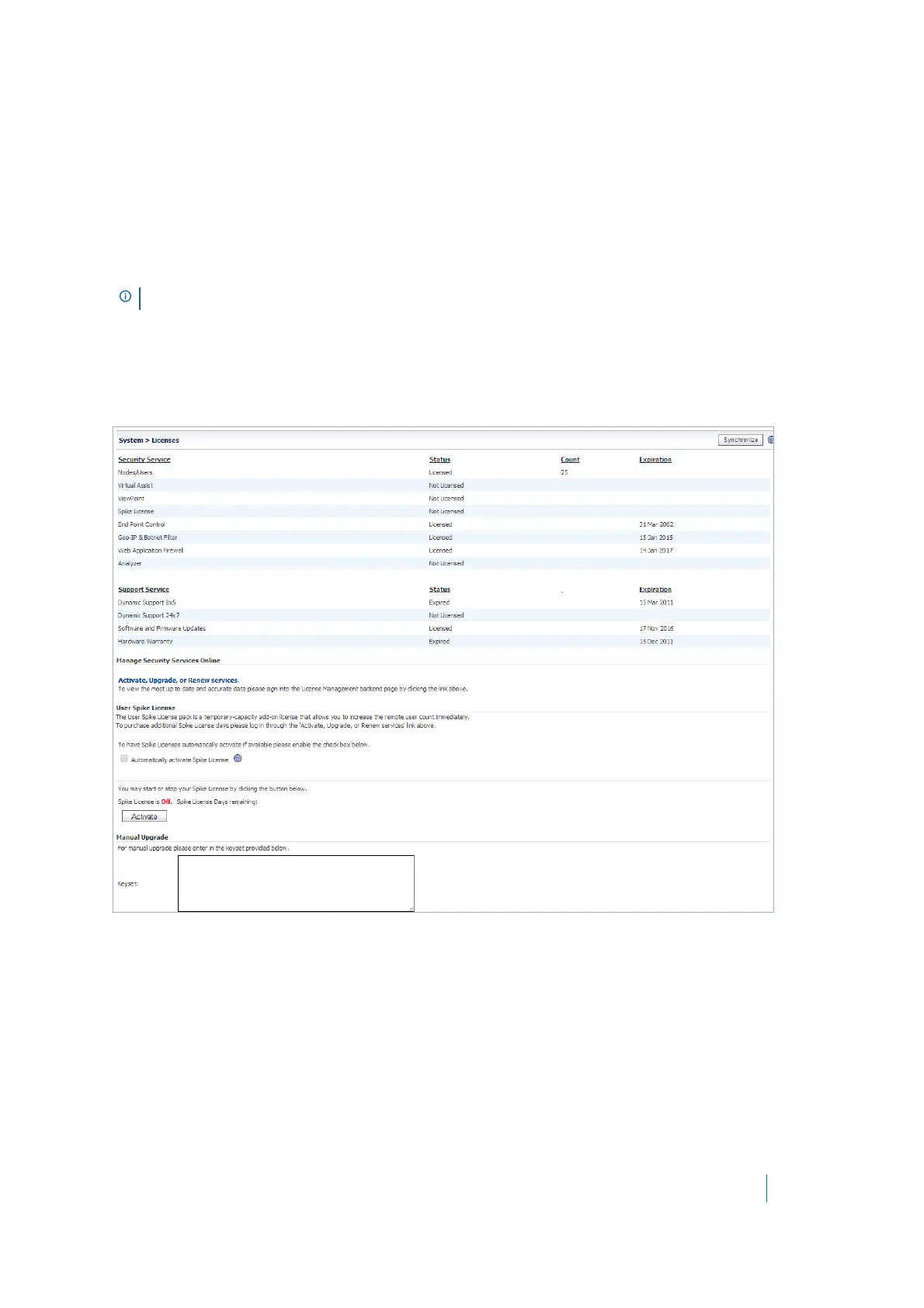Click Status header in Security Service table
Screen dimensions: 924x1308
coord(439,460)
